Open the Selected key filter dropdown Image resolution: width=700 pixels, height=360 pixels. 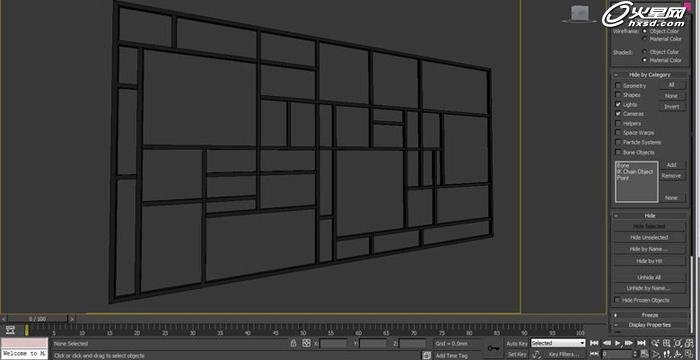pos(558,343)
